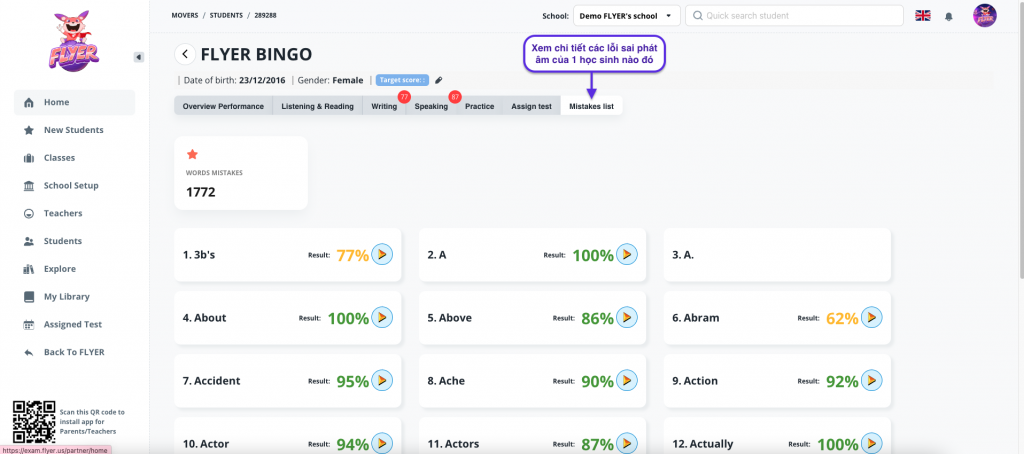The height and width of the screenshot is (454, 1024).
Task: Open School Setup in the sidebar
Action: [71, 186]
